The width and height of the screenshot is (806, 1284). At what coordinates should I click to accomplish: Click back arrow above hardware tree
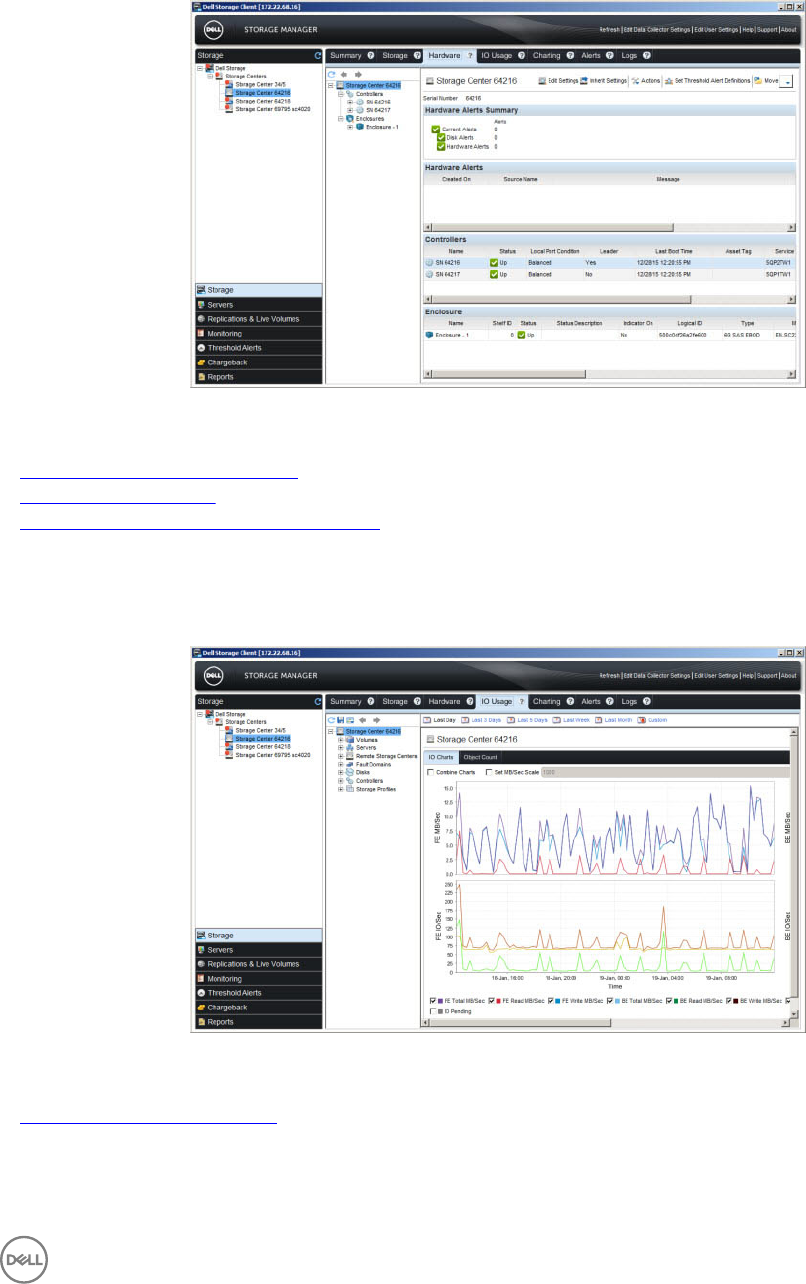(x=345, y=74)
